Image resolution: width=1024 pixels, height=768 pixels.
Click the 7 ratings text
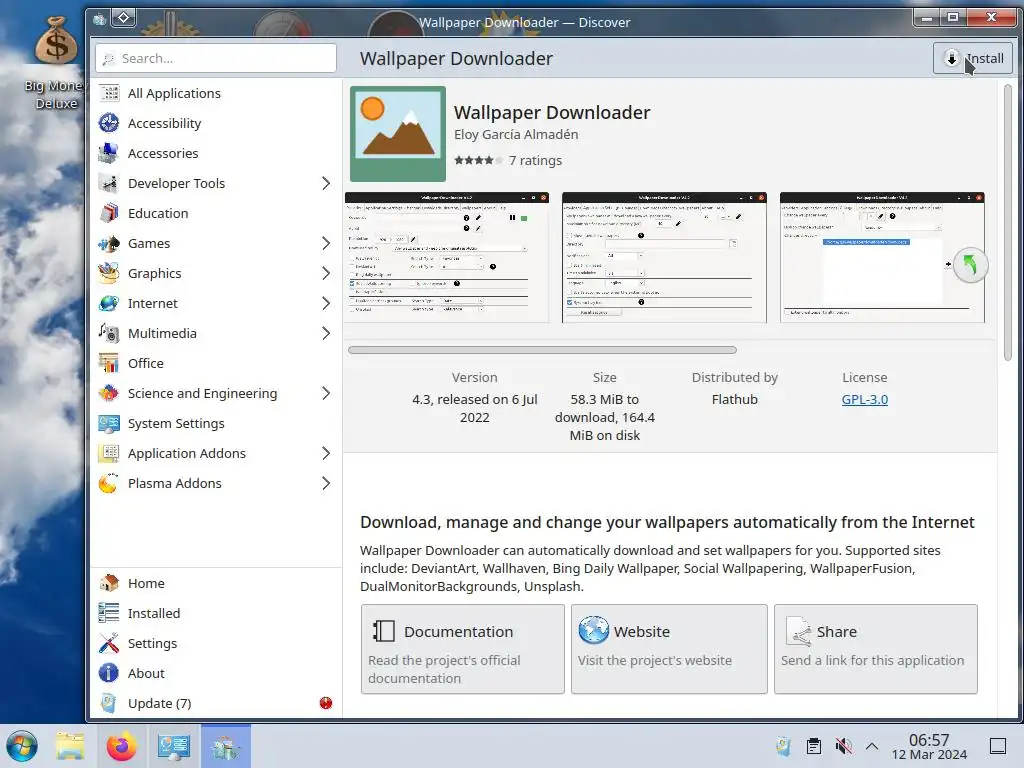[x=536, y=161]
